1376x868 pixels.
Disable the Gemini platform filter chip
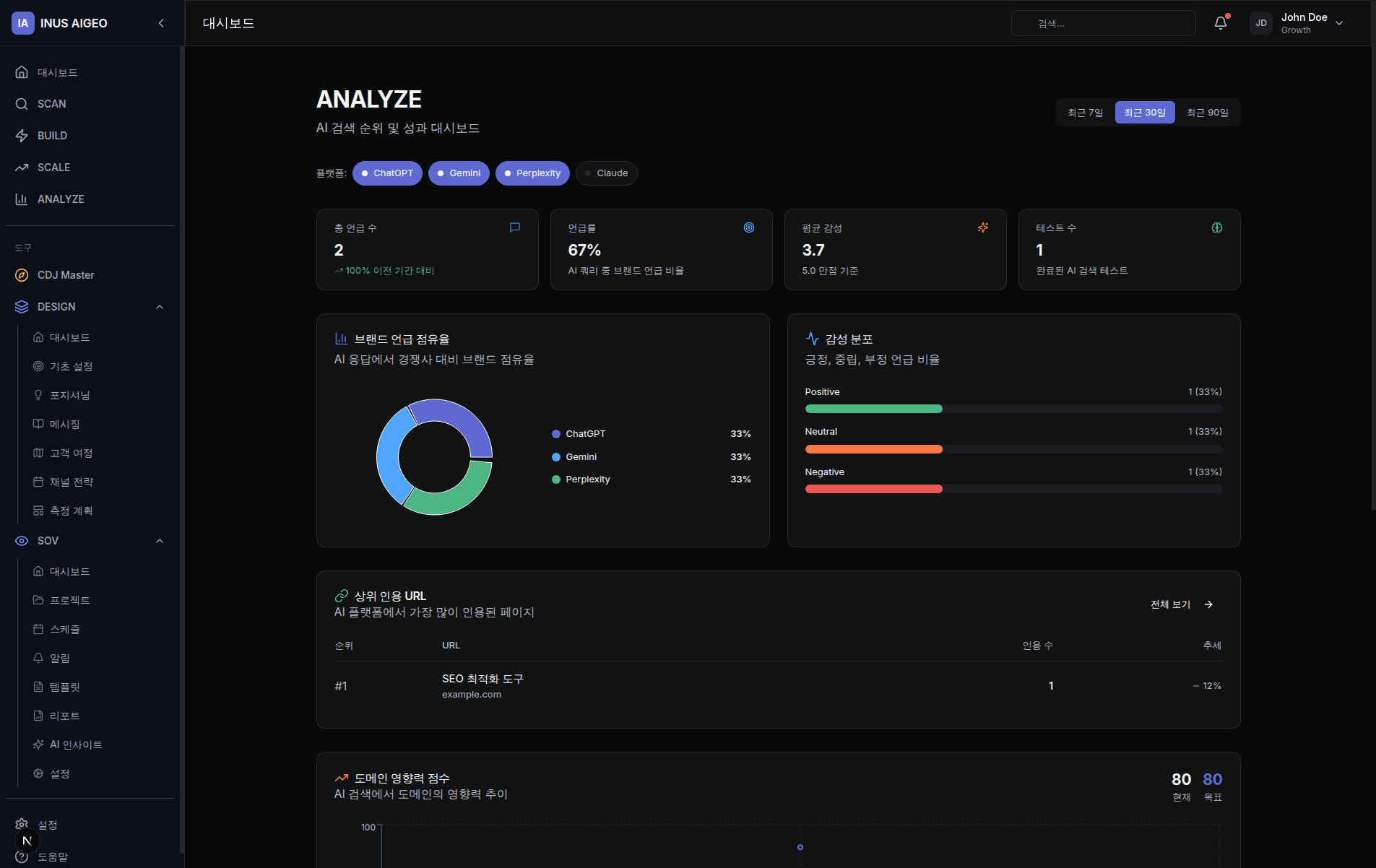(x=459, y=173)
